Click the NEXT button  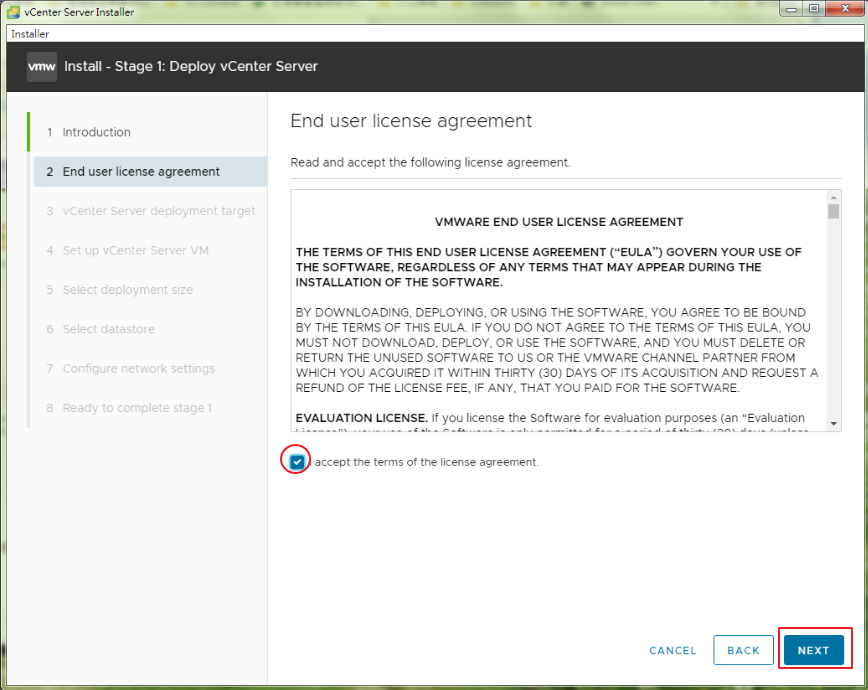click(813, 650)
